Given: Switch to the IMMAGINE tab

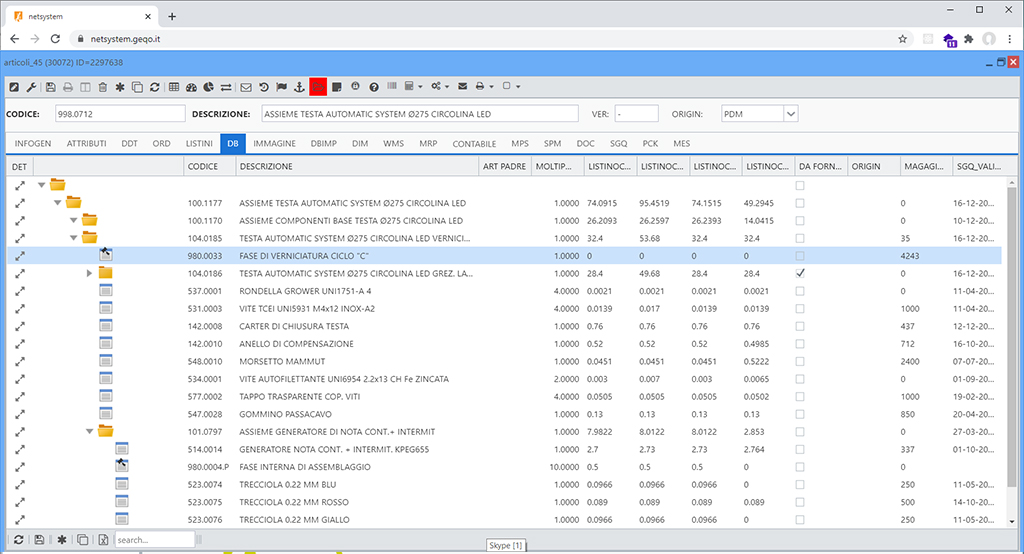Looking at the screenshot, I should tap(274, 144).
